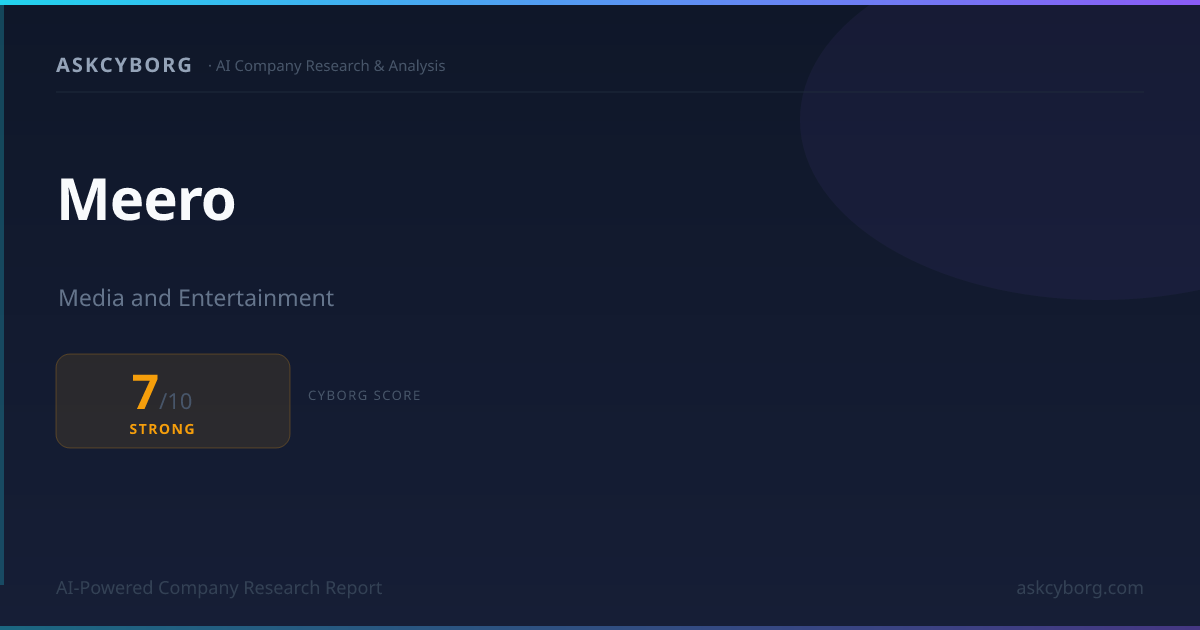
Task: Click the gradient bar along the top edge
Action: coord(600,2)
